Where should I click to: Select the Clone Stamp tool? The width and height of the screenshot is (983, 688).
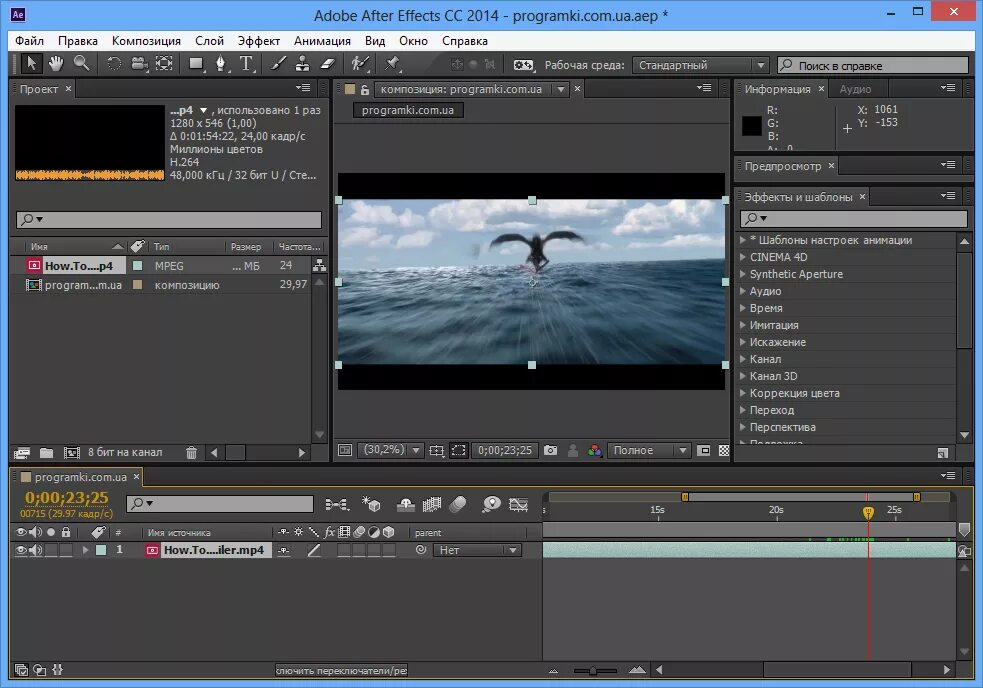303,63
